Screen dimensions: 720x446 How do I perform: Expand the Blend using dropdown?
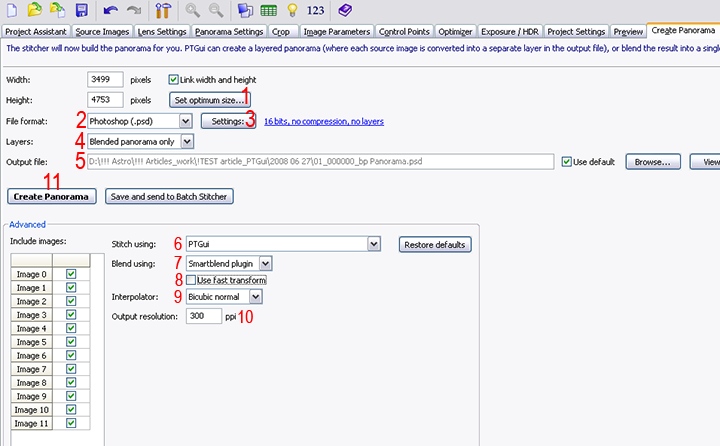265,263
